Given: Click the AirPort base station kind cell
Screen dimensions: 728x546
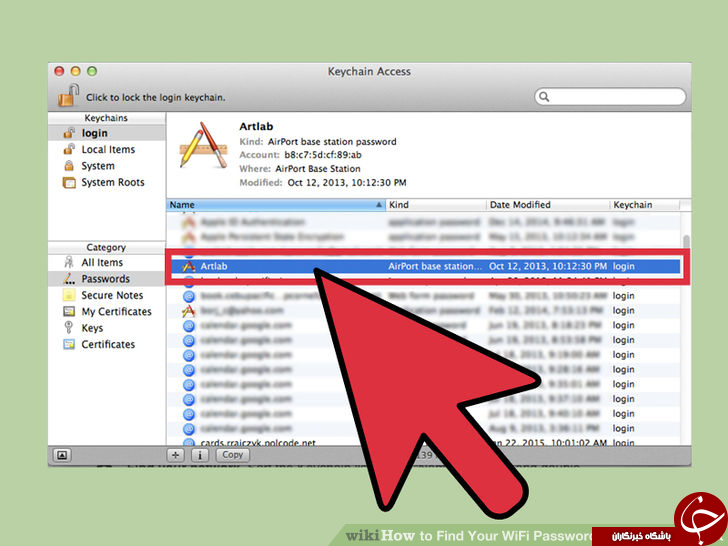Looking at the screenshot, I should [x=435, y=266].
